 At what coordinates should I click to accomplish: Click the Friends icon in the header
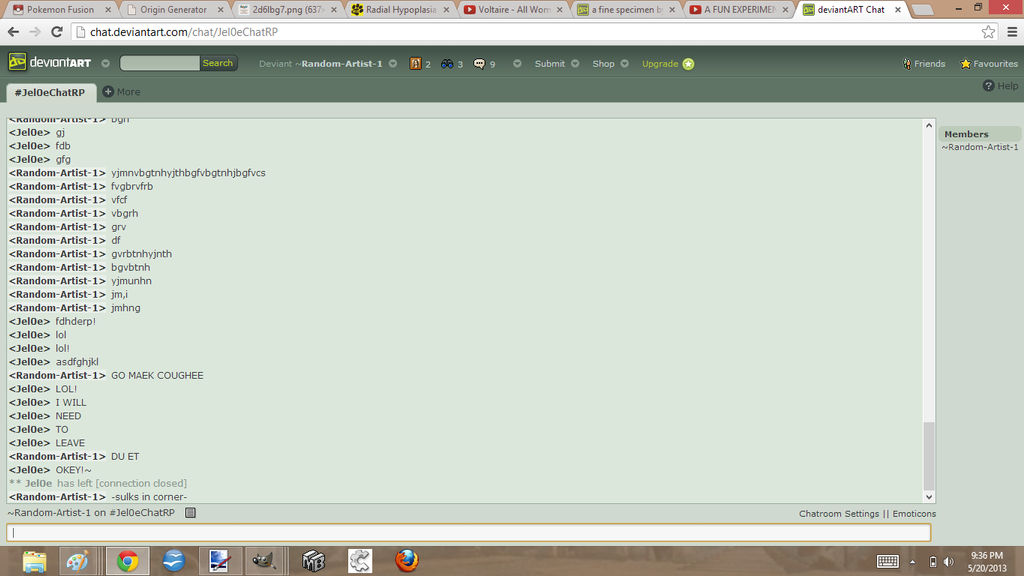pos(907,64)
